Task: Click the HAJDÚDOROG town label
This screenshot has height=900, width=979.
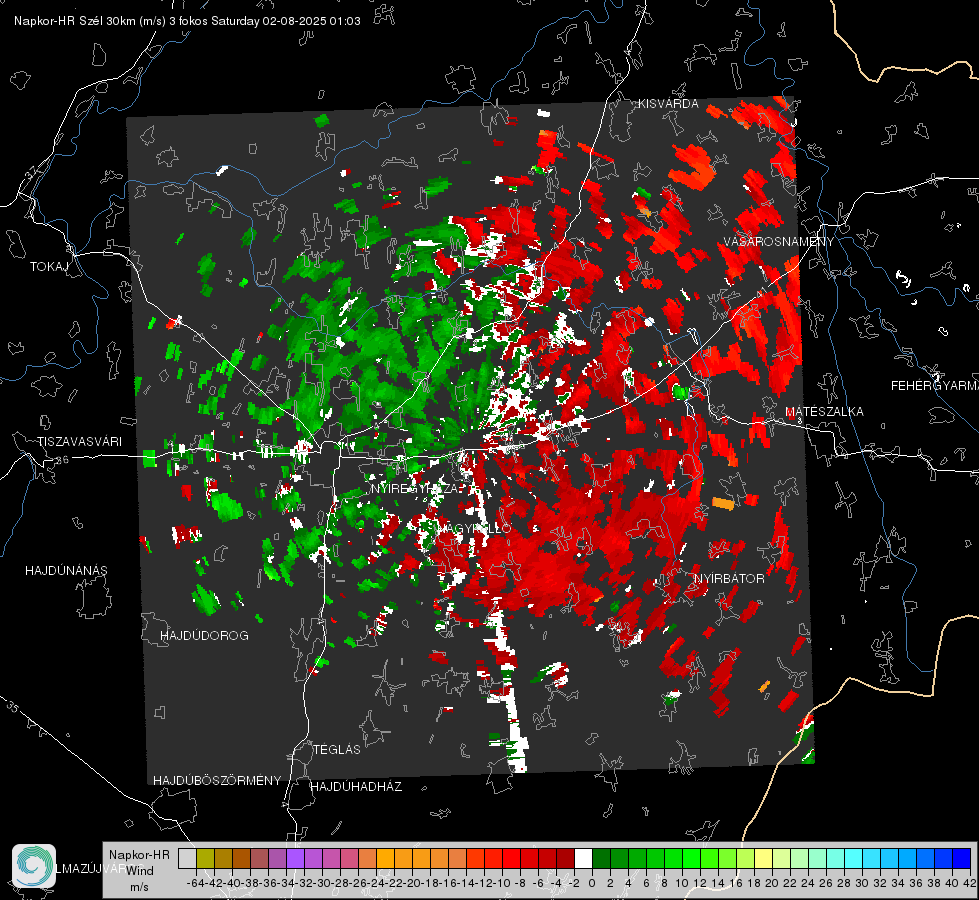Action: [204, 636]
